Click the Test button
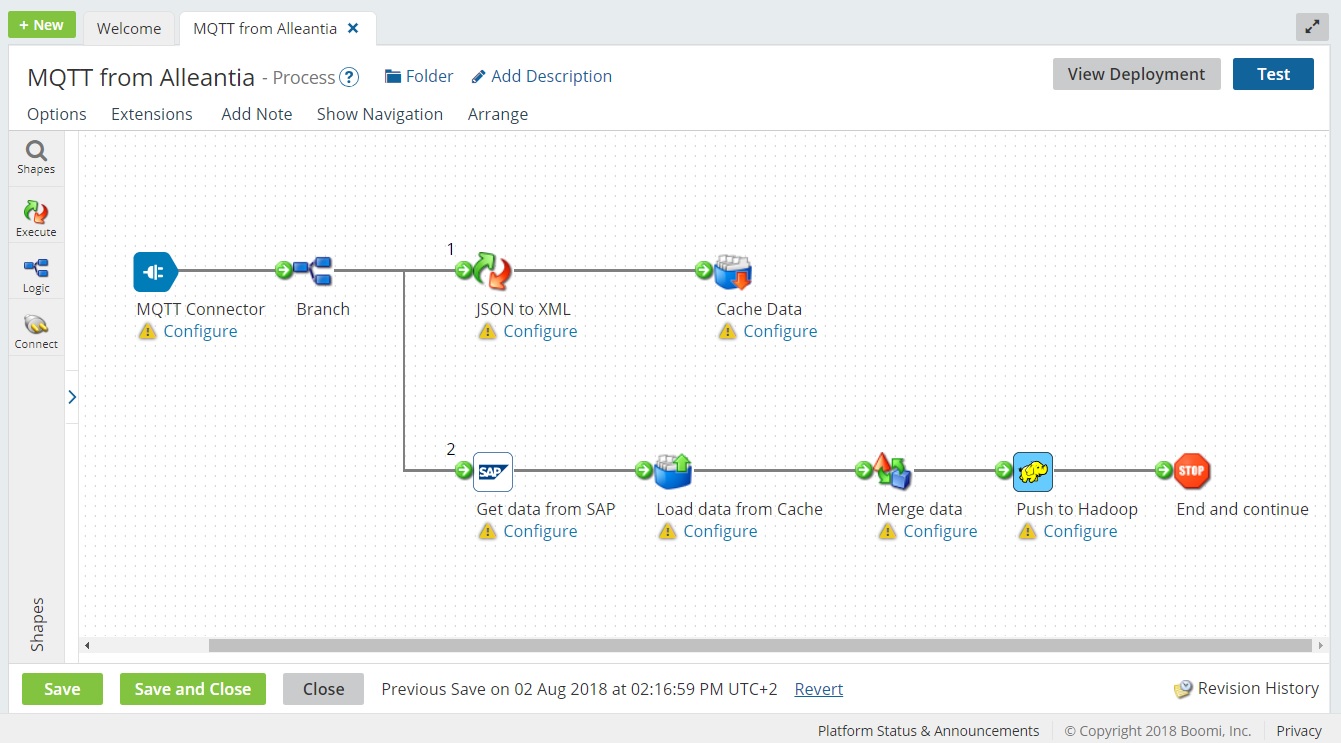The image size is (1341, 743). click(x=1273, y=74)
